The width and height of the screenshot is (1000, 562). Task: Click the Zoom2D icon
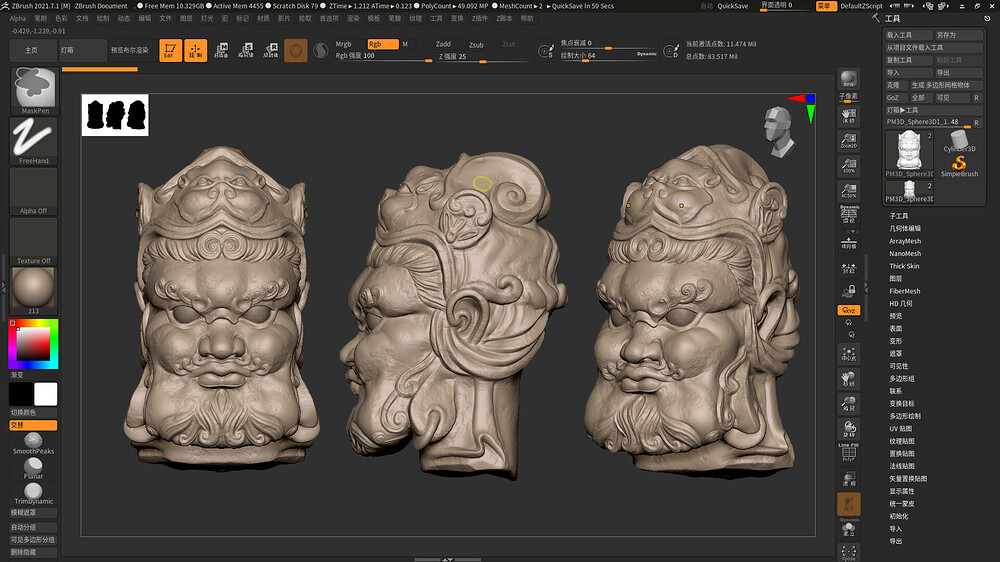point(849,140)
